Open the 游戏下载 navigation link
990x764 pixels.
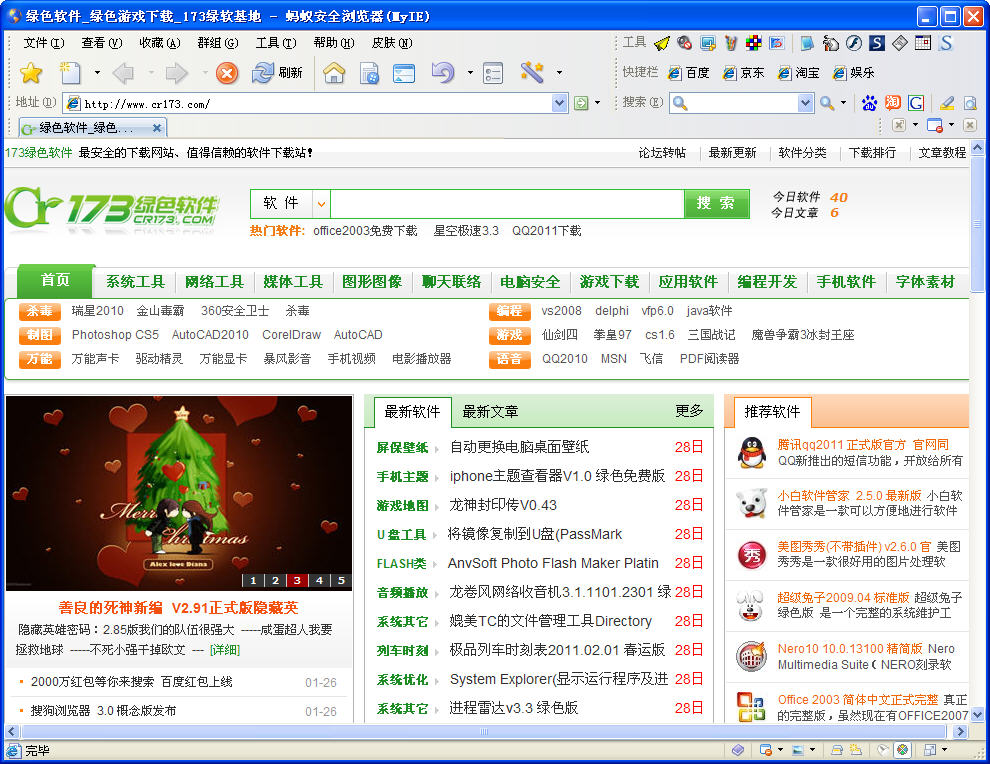point(609,282)
